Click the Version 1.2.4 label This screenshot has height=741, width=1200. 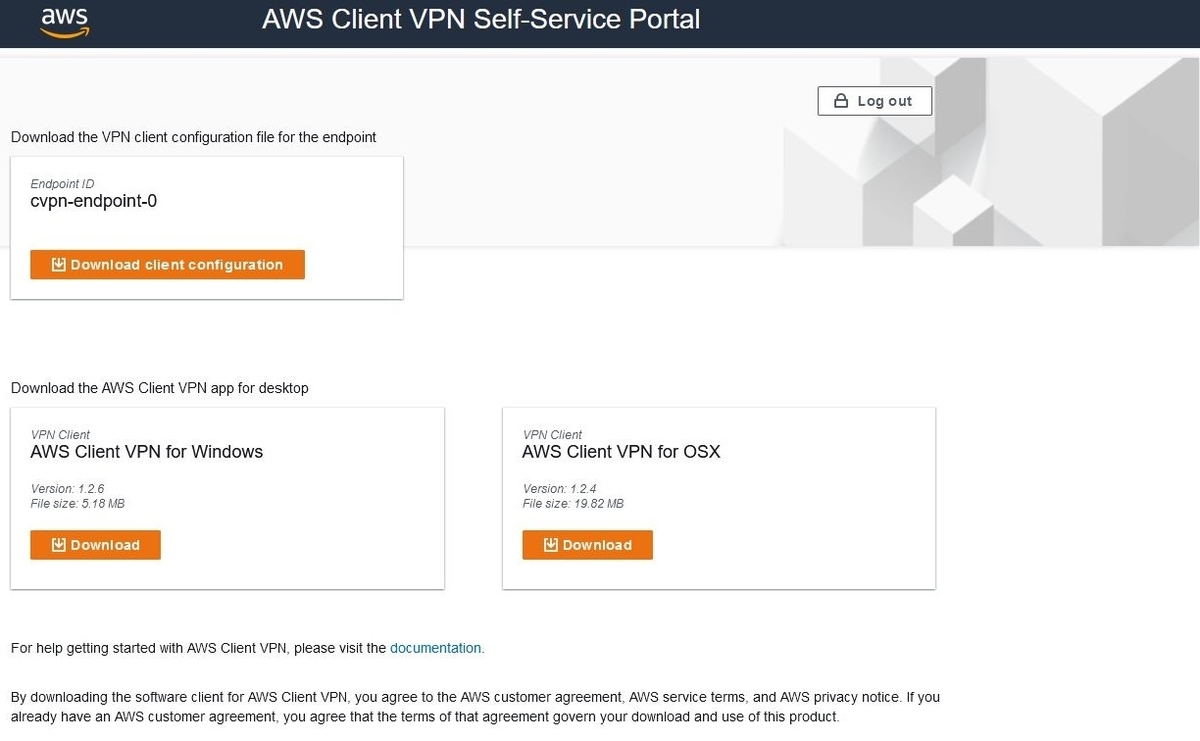(560, 489)
